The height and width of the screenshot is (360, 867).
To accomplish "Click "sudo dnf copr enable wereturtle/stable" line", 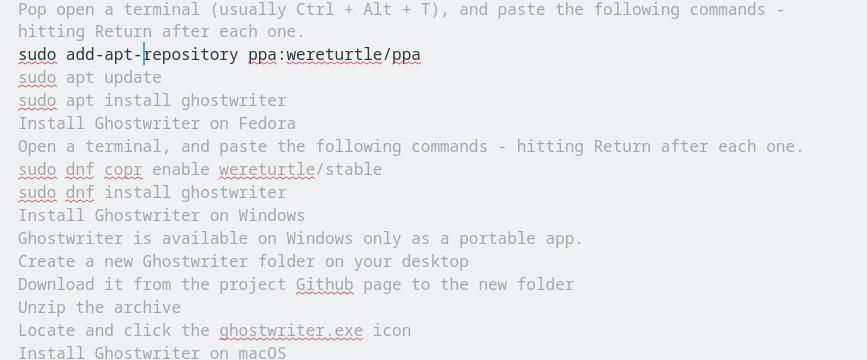I will (200, 169).
